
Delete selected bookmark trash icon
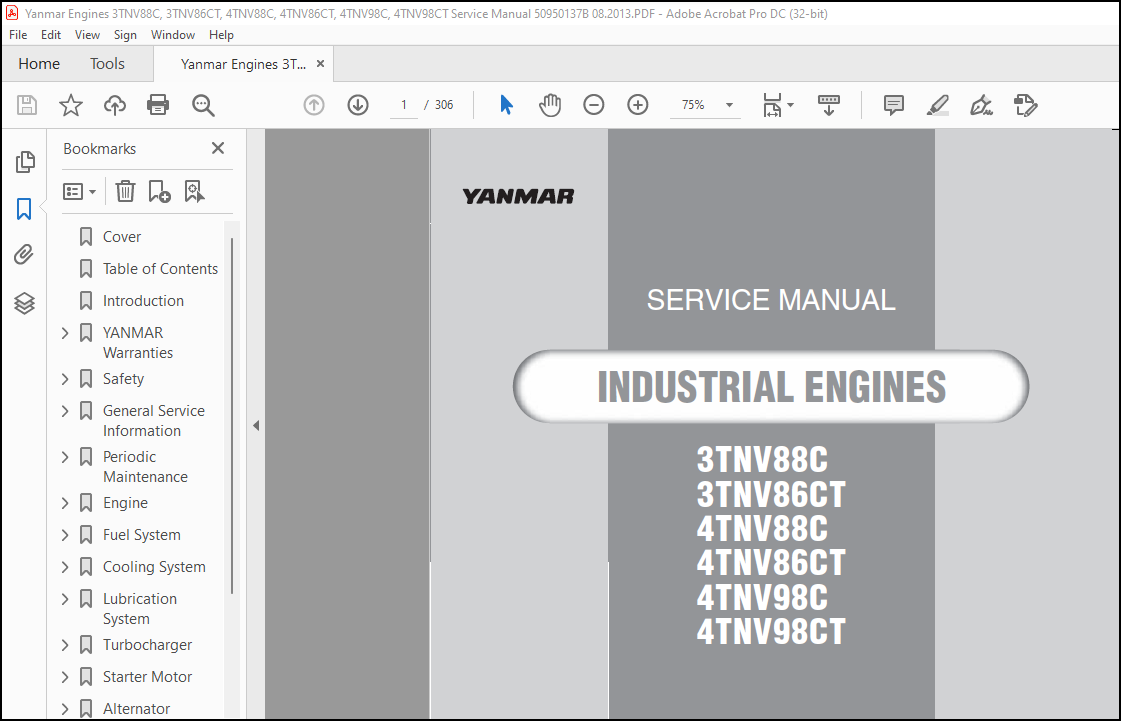tap(125, 191)
